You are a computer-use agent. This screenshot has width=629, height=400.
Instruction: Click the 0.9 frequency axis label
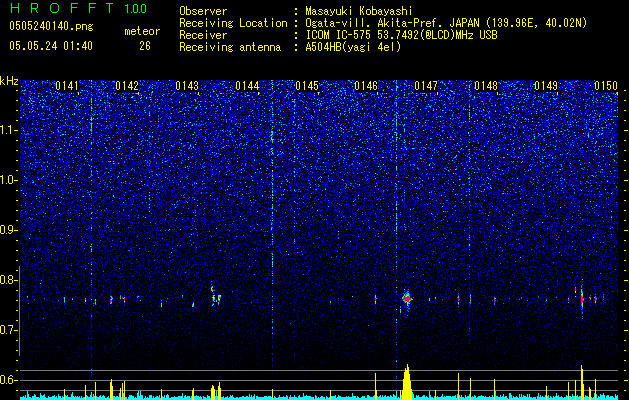click(9, 230)
